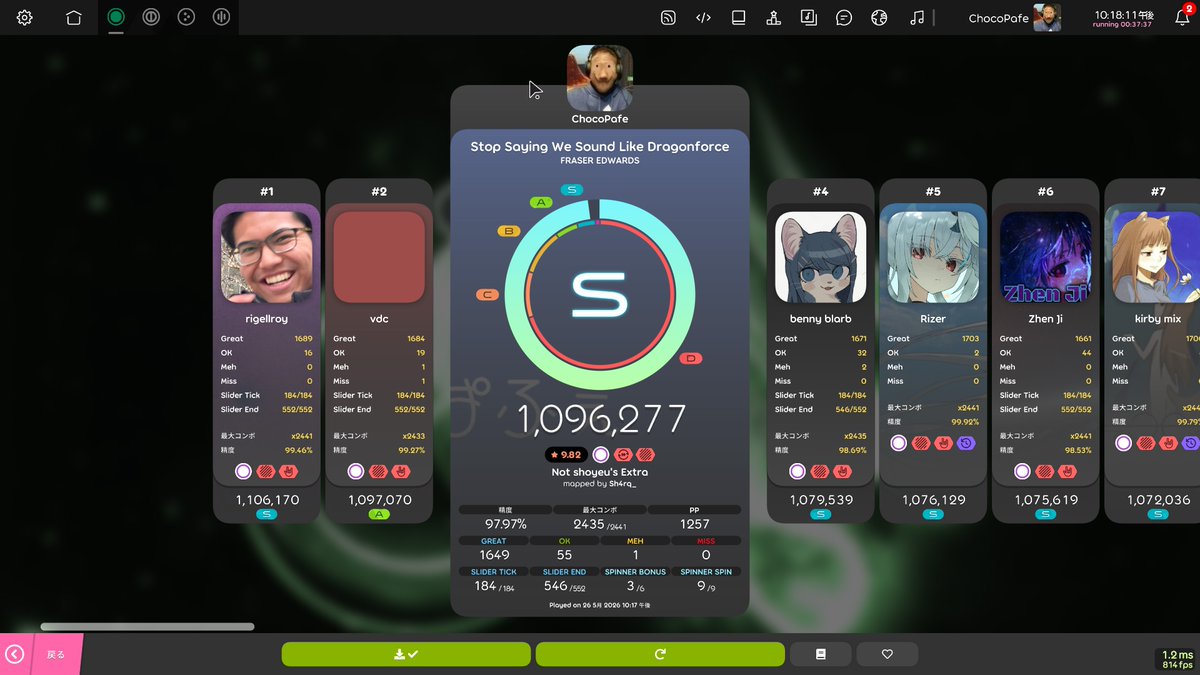Click the D rank marker on the accuracy circle
Viewport: 1200px width, 675px height.
691,359
